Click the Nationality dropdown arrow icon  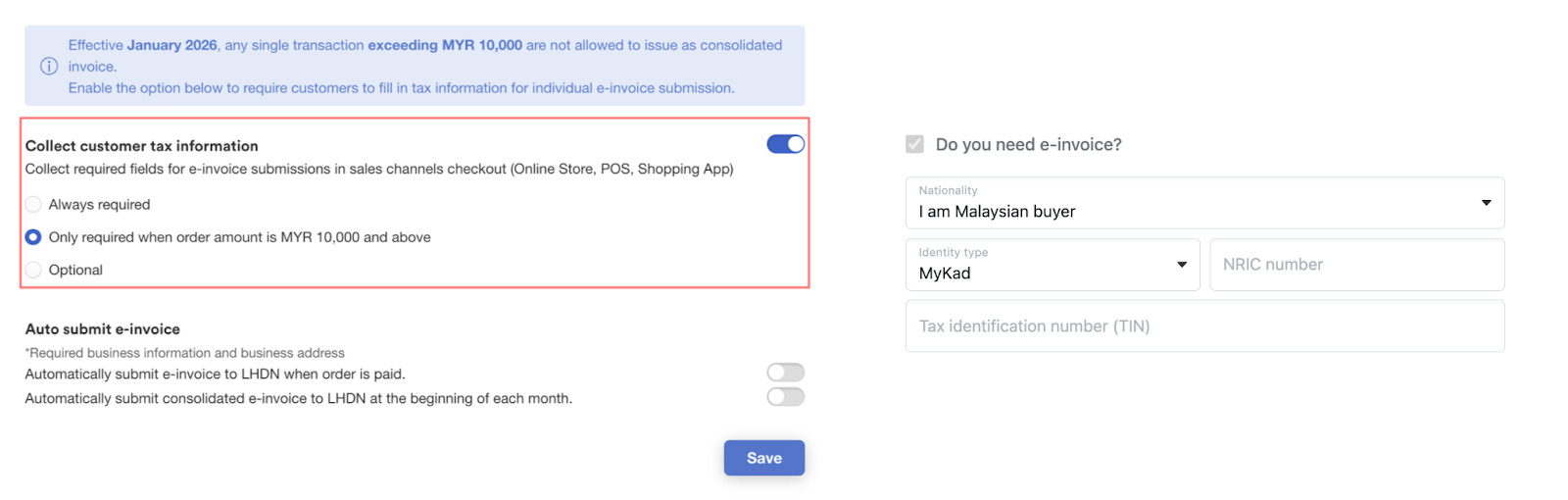point(1486,203)
